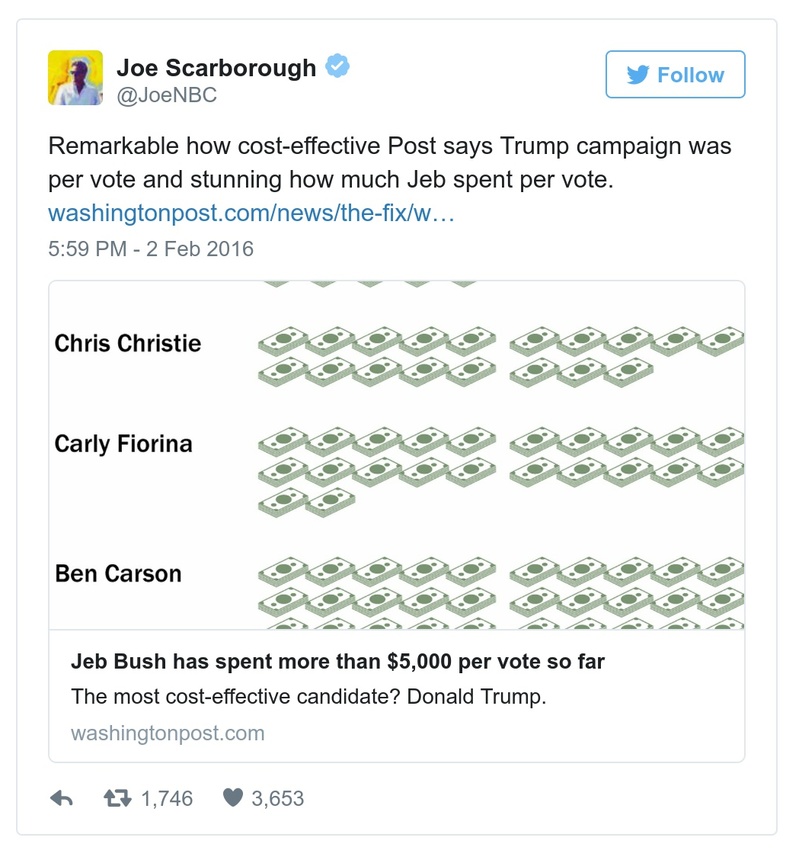Click the 3,653 likes count
The width and height of the screenshot is (799, 860).
pyautogui.click(x=276, y=798)
